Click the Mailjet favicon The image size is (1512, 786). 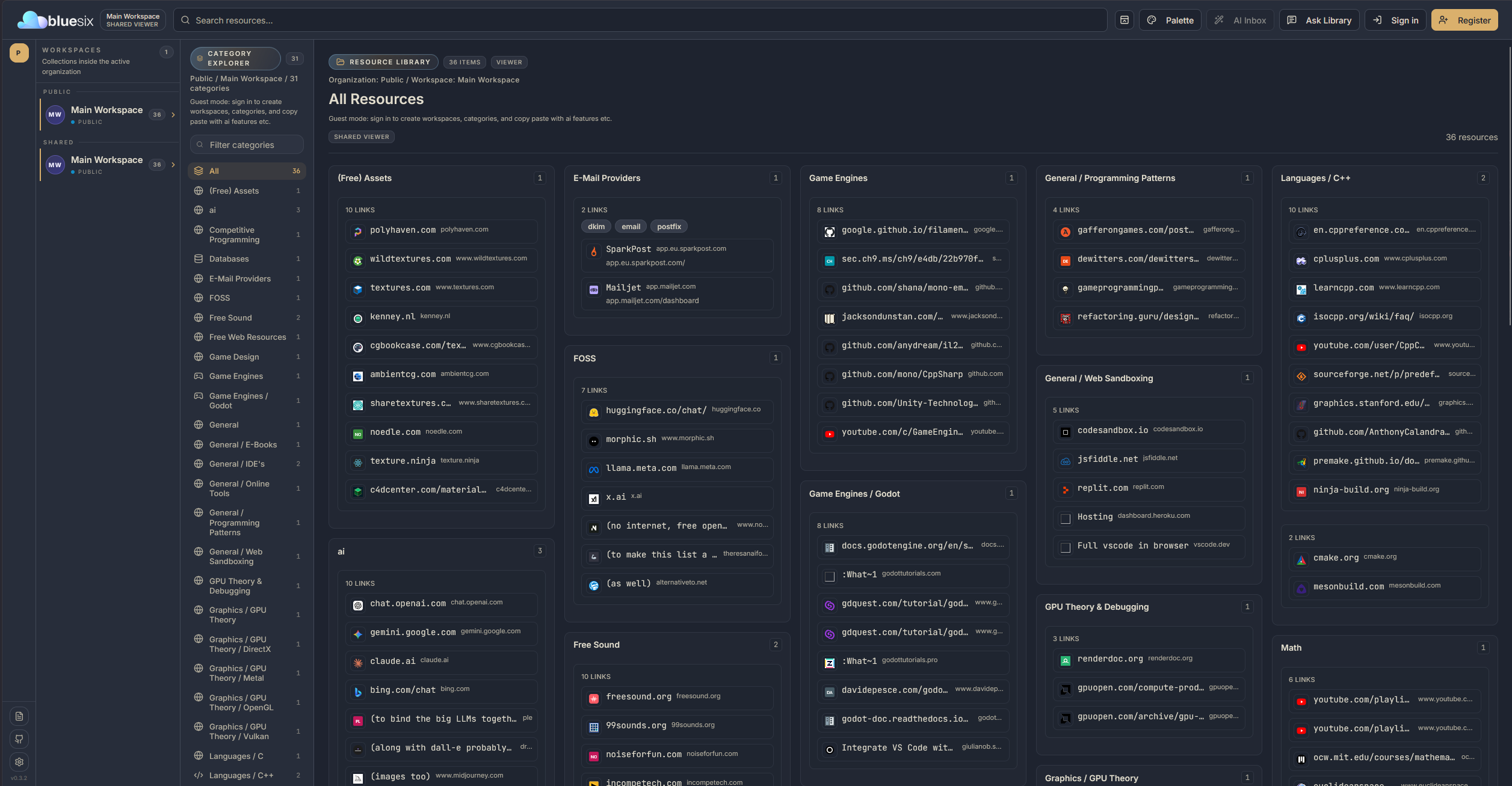click(x=594, y=290)
